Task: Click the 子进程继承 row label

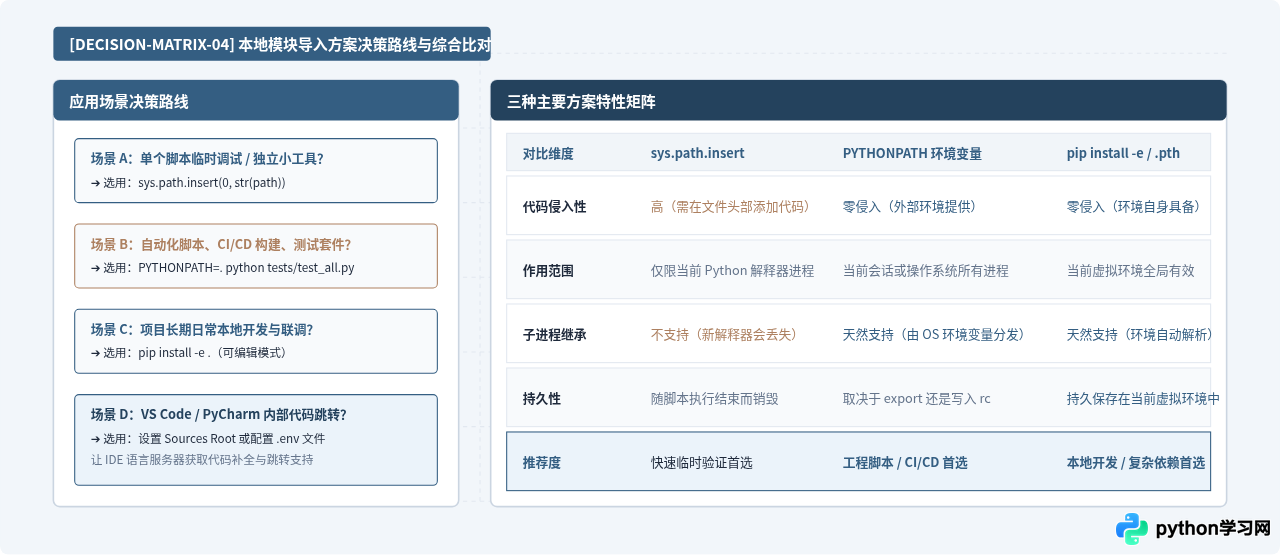Action: point(554,335)
